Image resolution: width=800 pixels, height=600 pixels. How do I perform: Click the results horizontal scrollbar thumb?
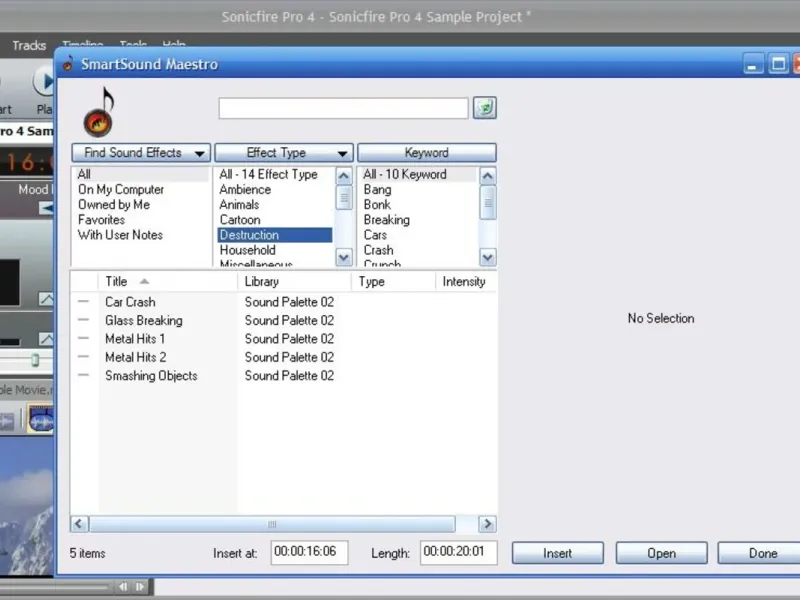(272, 524)
